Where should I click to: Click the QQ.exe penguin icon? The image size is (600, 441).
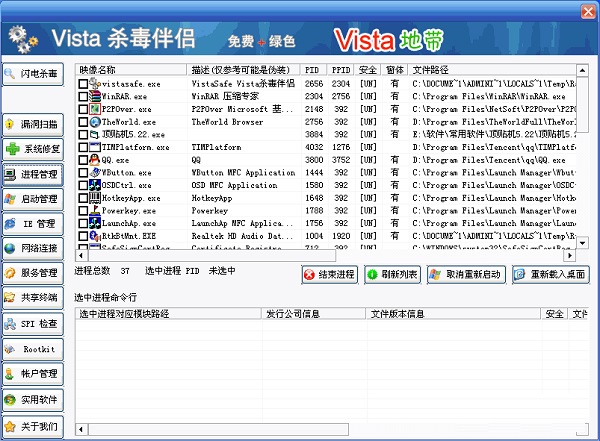pos(95,160)
